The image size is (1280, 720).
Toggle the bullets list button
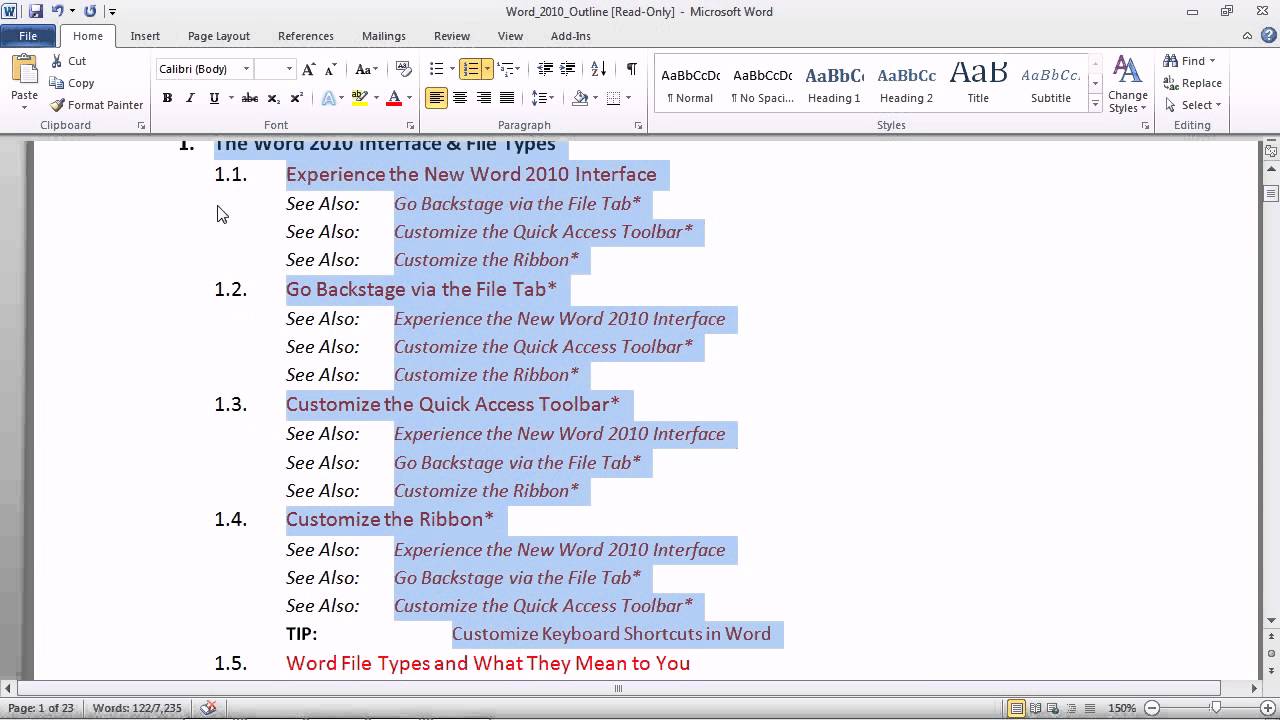[x=436, y=69]
